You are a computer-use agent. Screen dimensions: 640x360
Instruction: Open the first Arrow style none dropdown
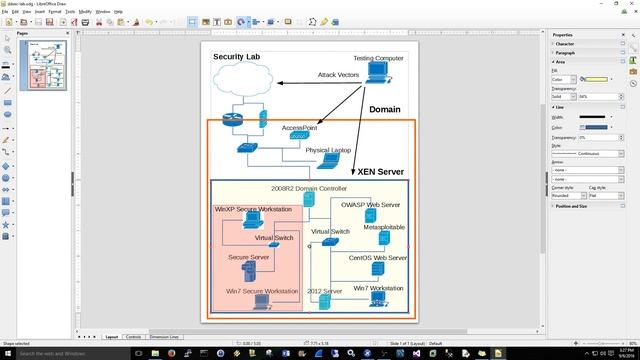588,170
